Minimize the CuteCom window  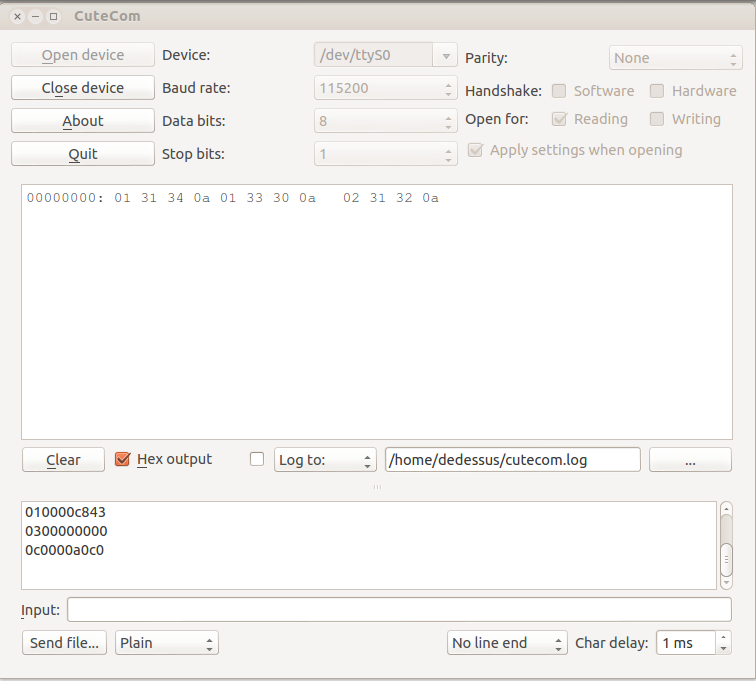coord(35,16)
